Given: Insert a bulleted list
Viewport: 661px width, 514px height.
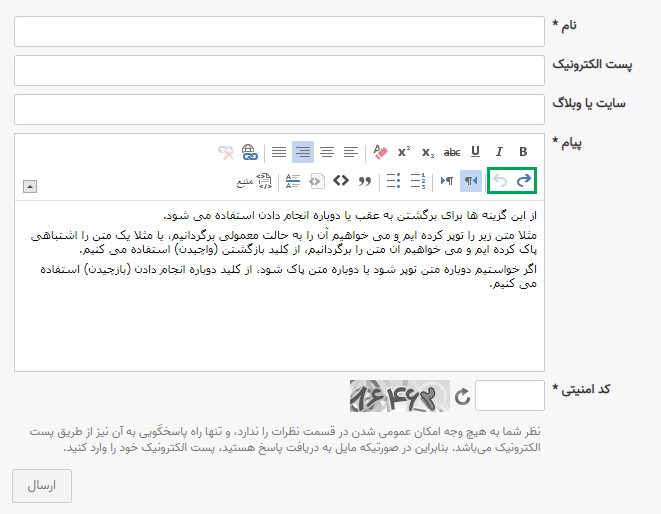Looking at the screenshot, I should (x=393, y=181).
